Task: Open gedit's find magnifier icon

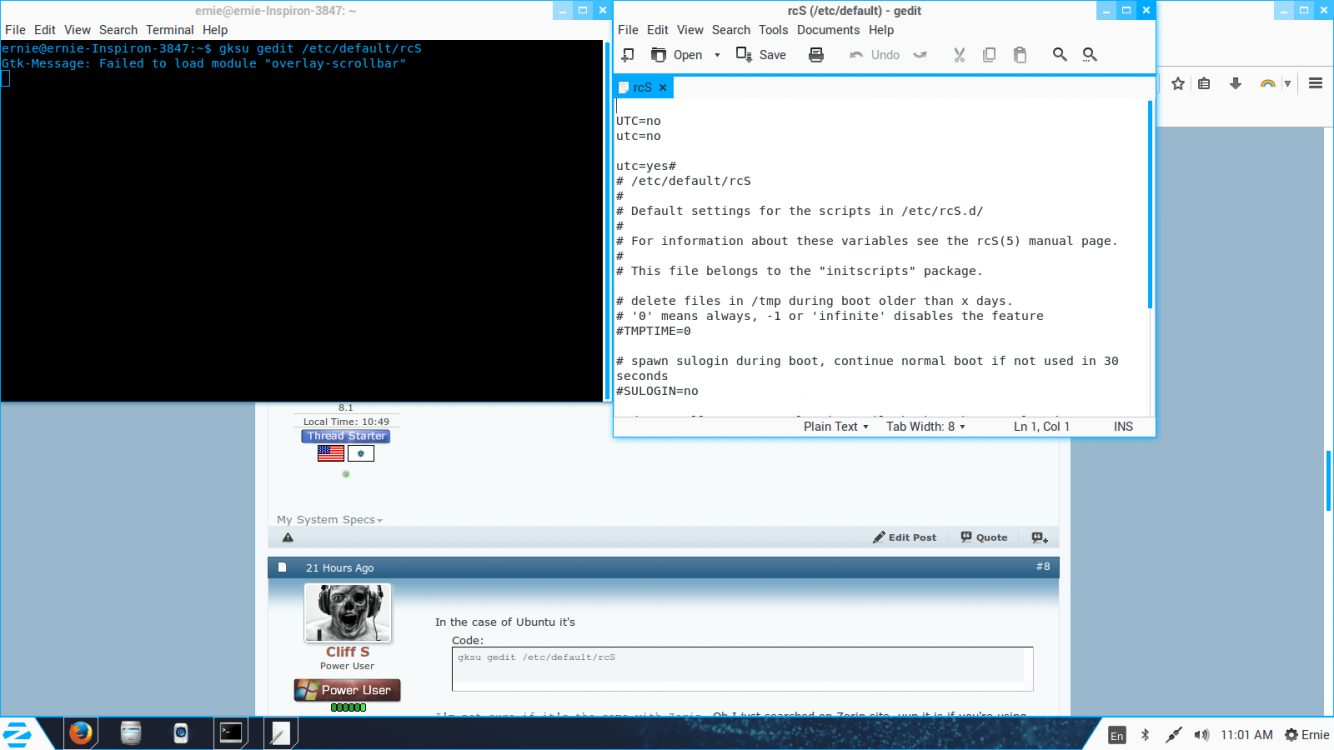Action: 1060,55
